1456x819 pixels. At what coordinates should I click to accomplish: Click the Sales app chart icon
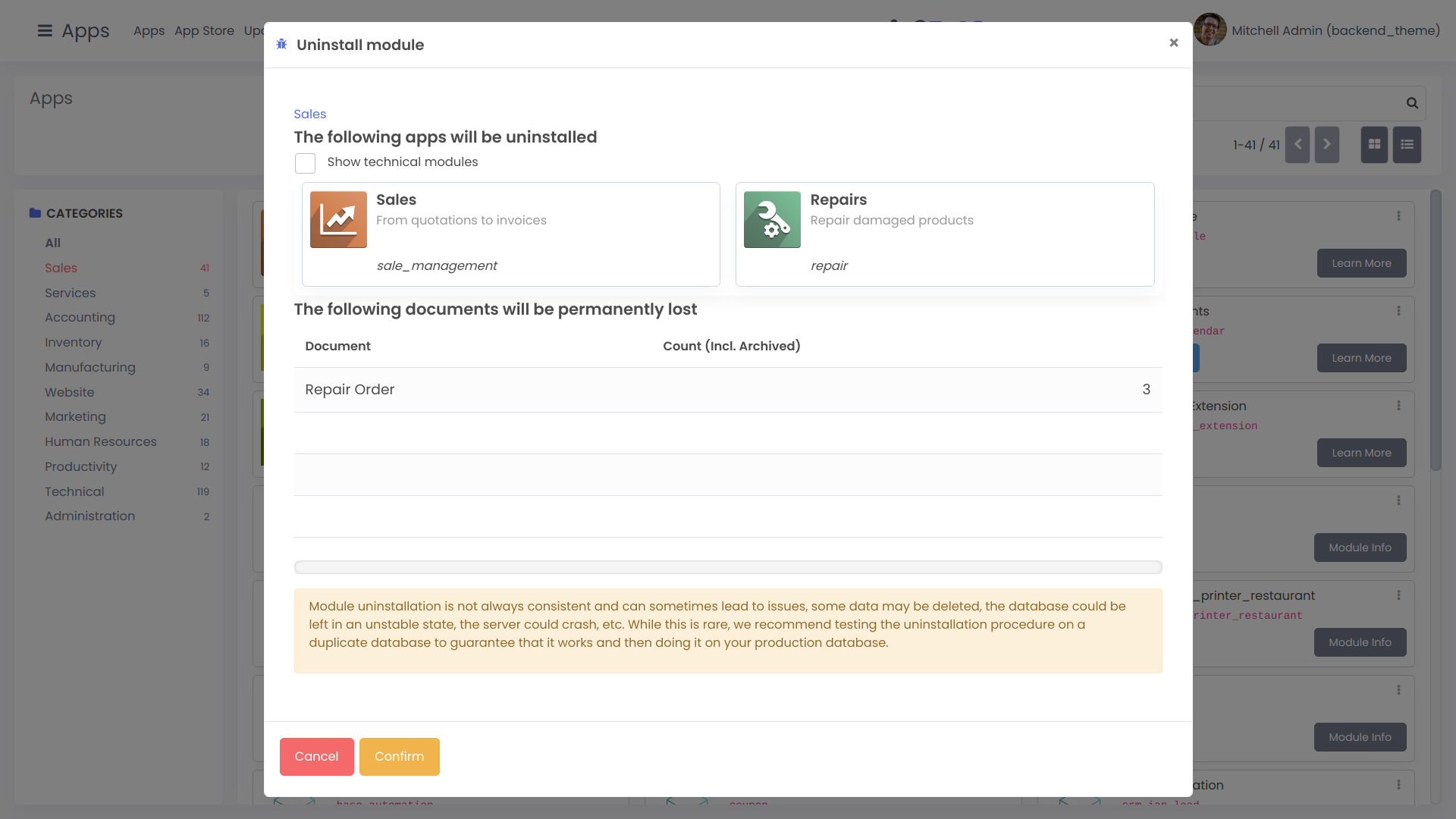(338, 220)
